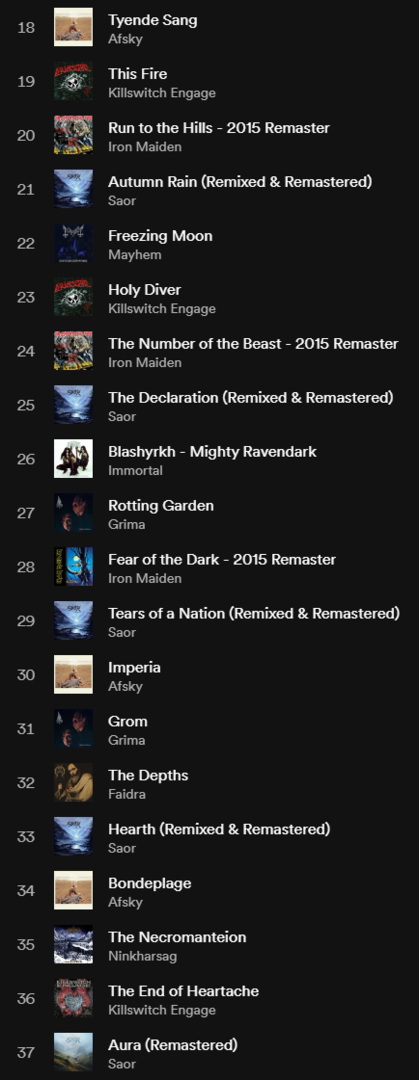This screenshot has width=419, height=1080.
Task: Select Autumn Rain (Remixed & Remastered) track
Action: tap(240, 182)
